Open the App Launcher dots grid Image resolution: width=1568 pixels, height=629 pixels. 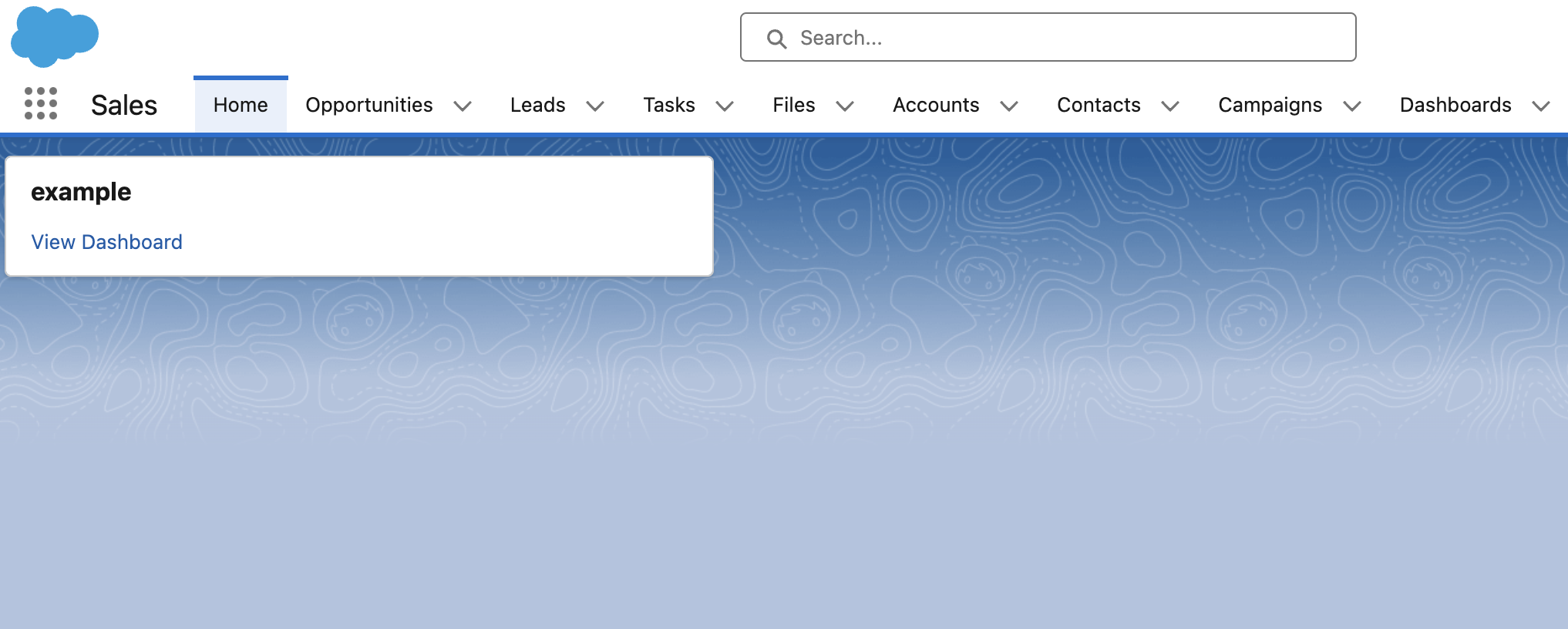pyautogui.click(x=41, y=103)
